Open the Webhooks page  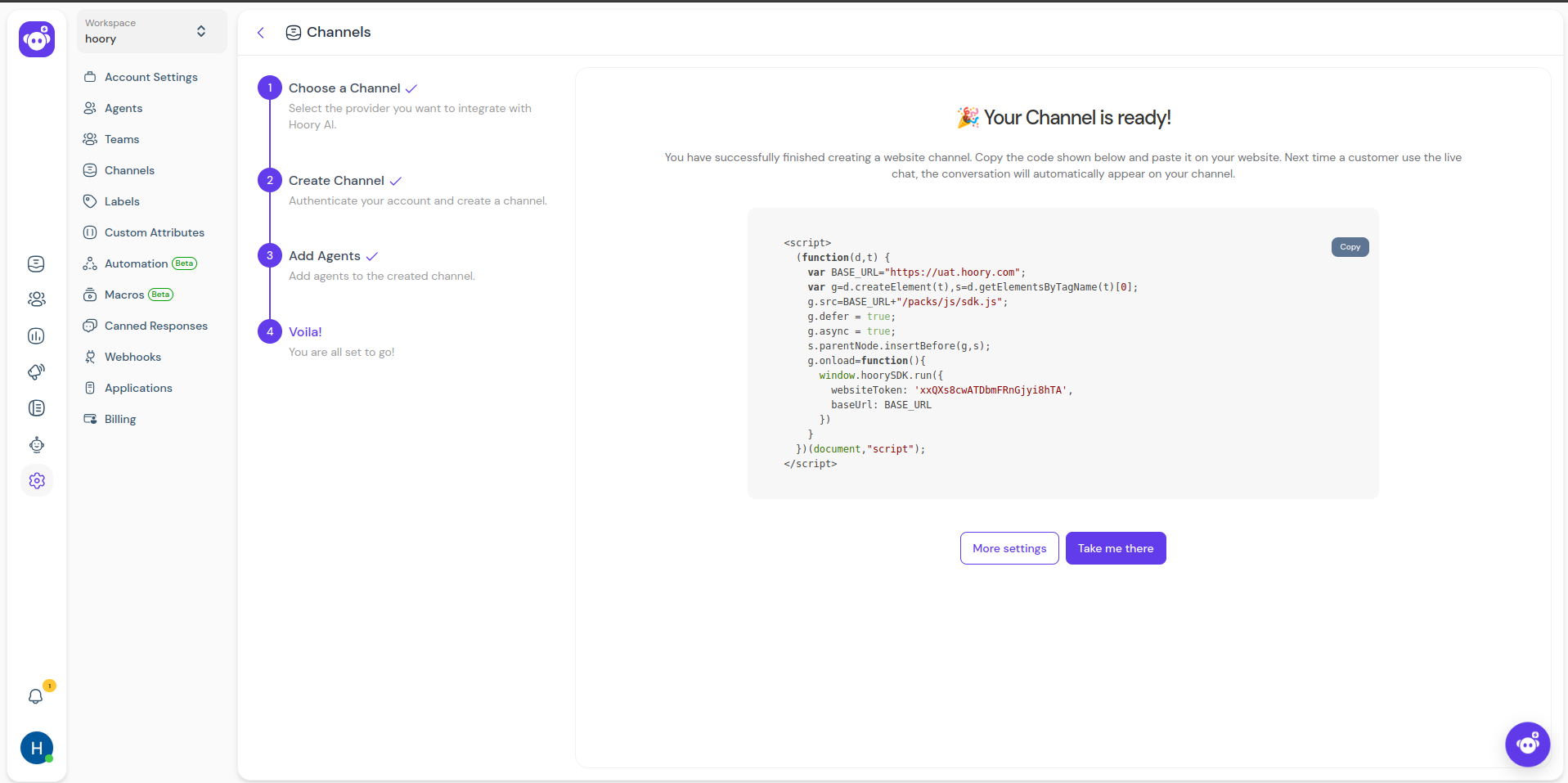tap(133, 357)
